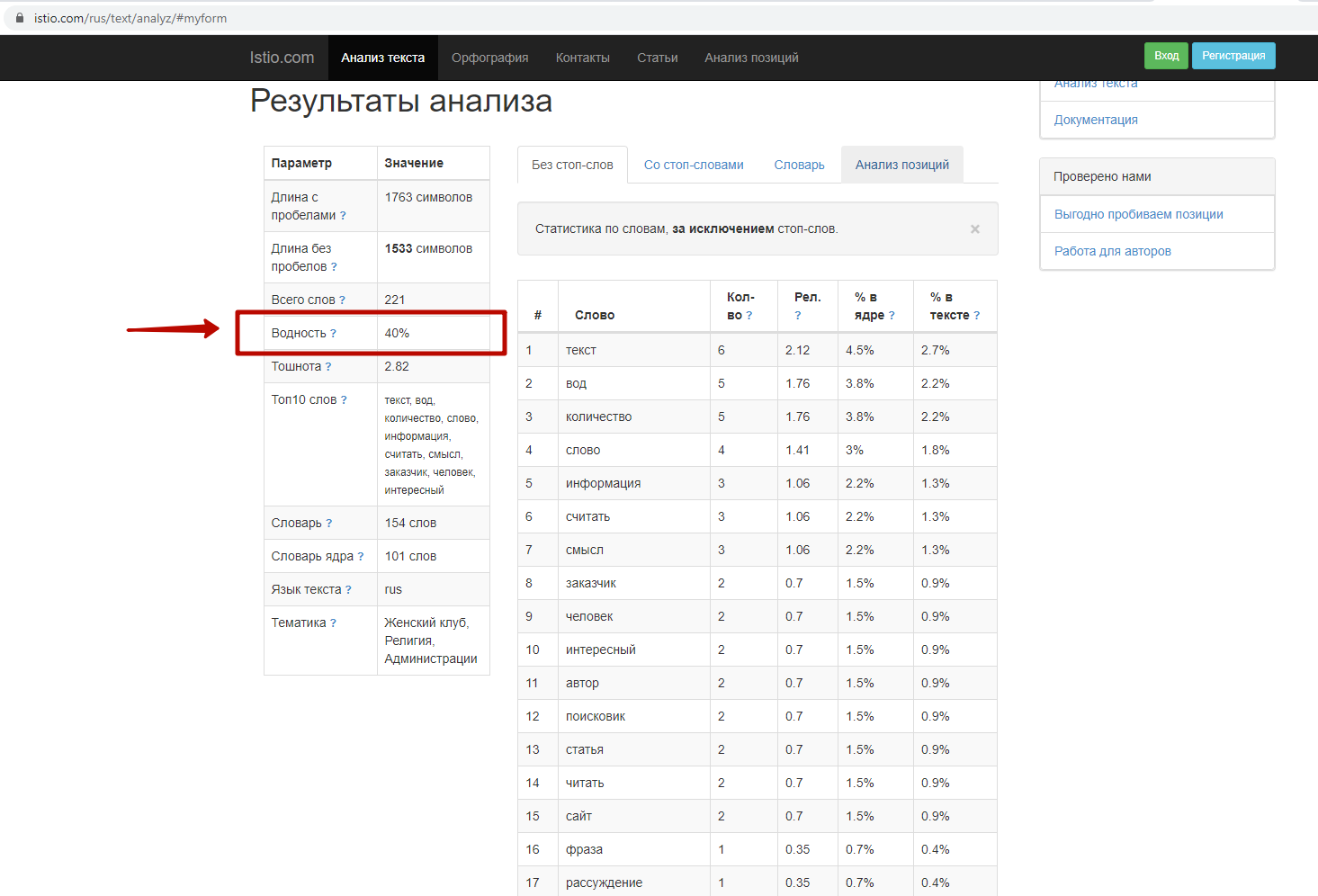Image resolution: width=1318 pixels, height=896 pixels.
Task: Click help icon beside Язык текста
Action: [x=348, y=590]
